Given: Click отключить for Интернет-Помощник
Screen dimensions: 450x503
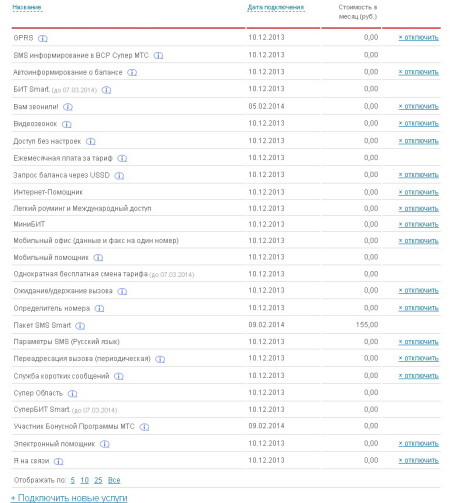Looking at the screenshot, I should pos(419,192).
